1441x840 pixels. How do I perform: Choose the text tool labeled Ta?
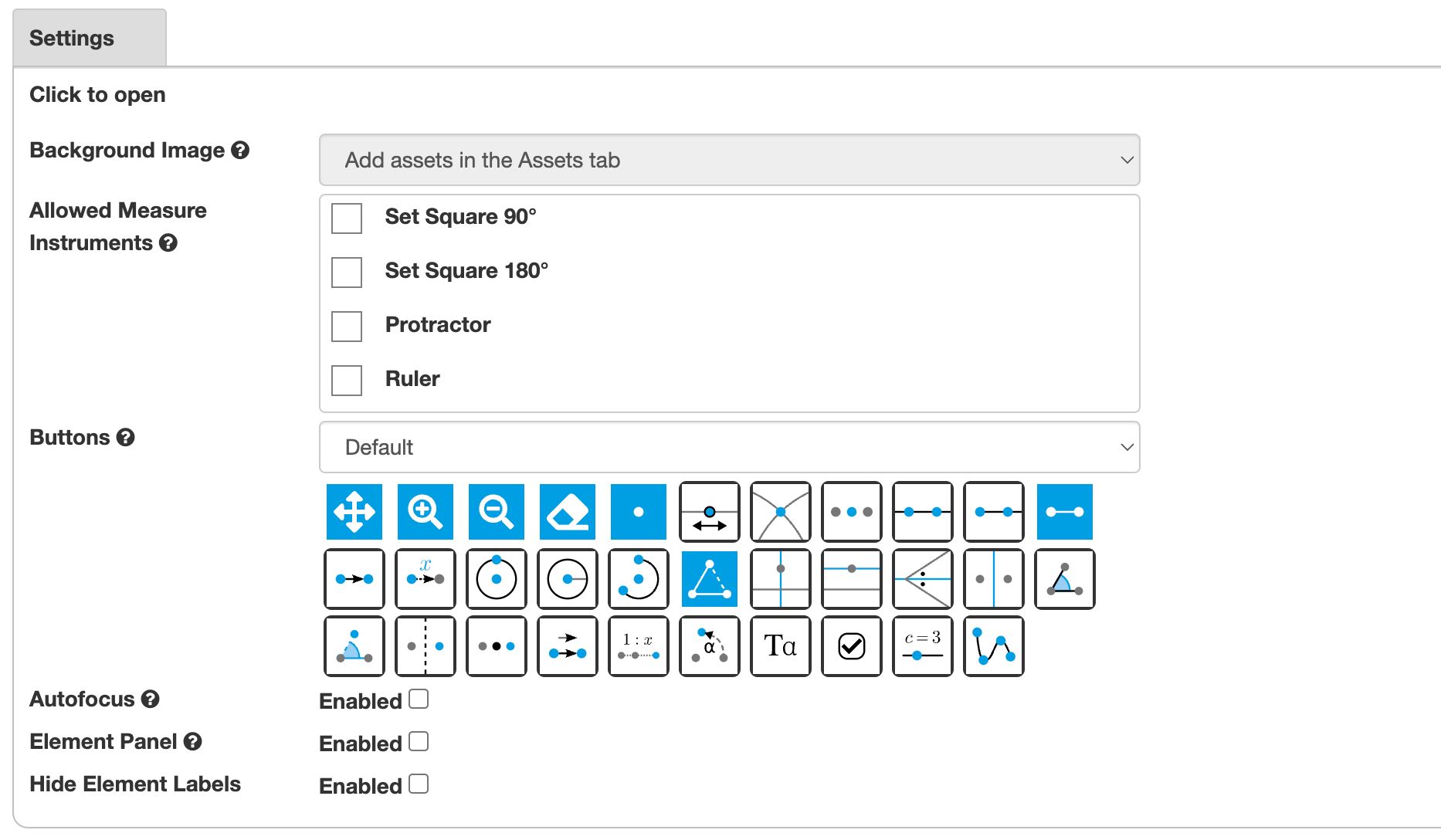click(781, 646)
